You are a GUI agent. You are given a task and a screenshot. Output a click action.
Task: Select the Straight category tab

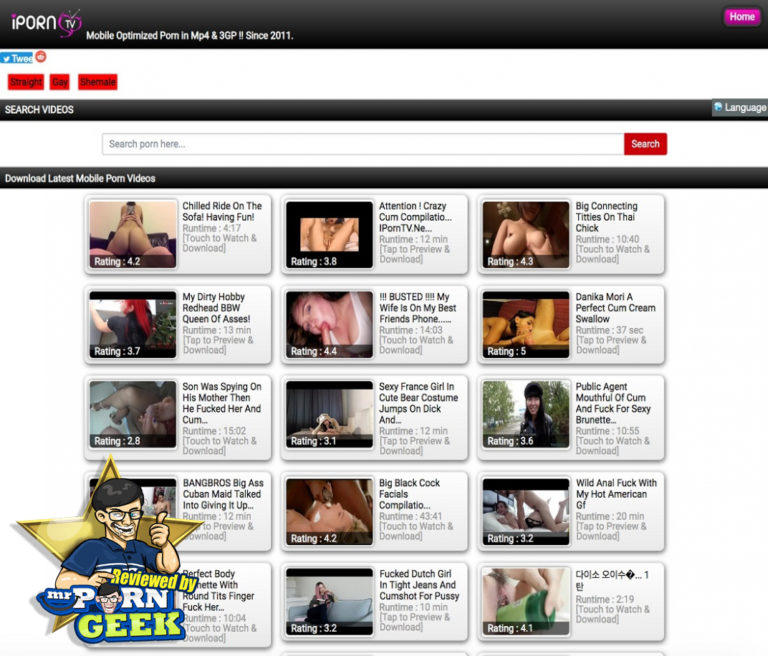26,82
